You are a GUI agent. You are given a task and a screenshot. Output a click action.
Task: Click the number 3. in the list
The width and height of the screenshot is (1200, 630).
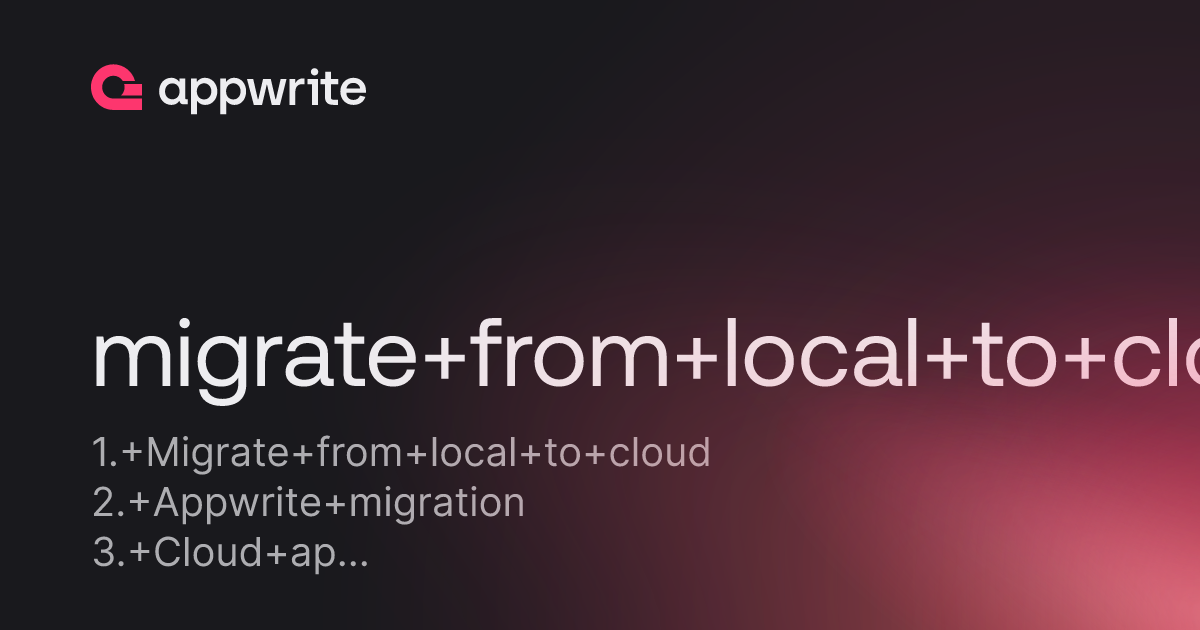(x=107, y=553)
